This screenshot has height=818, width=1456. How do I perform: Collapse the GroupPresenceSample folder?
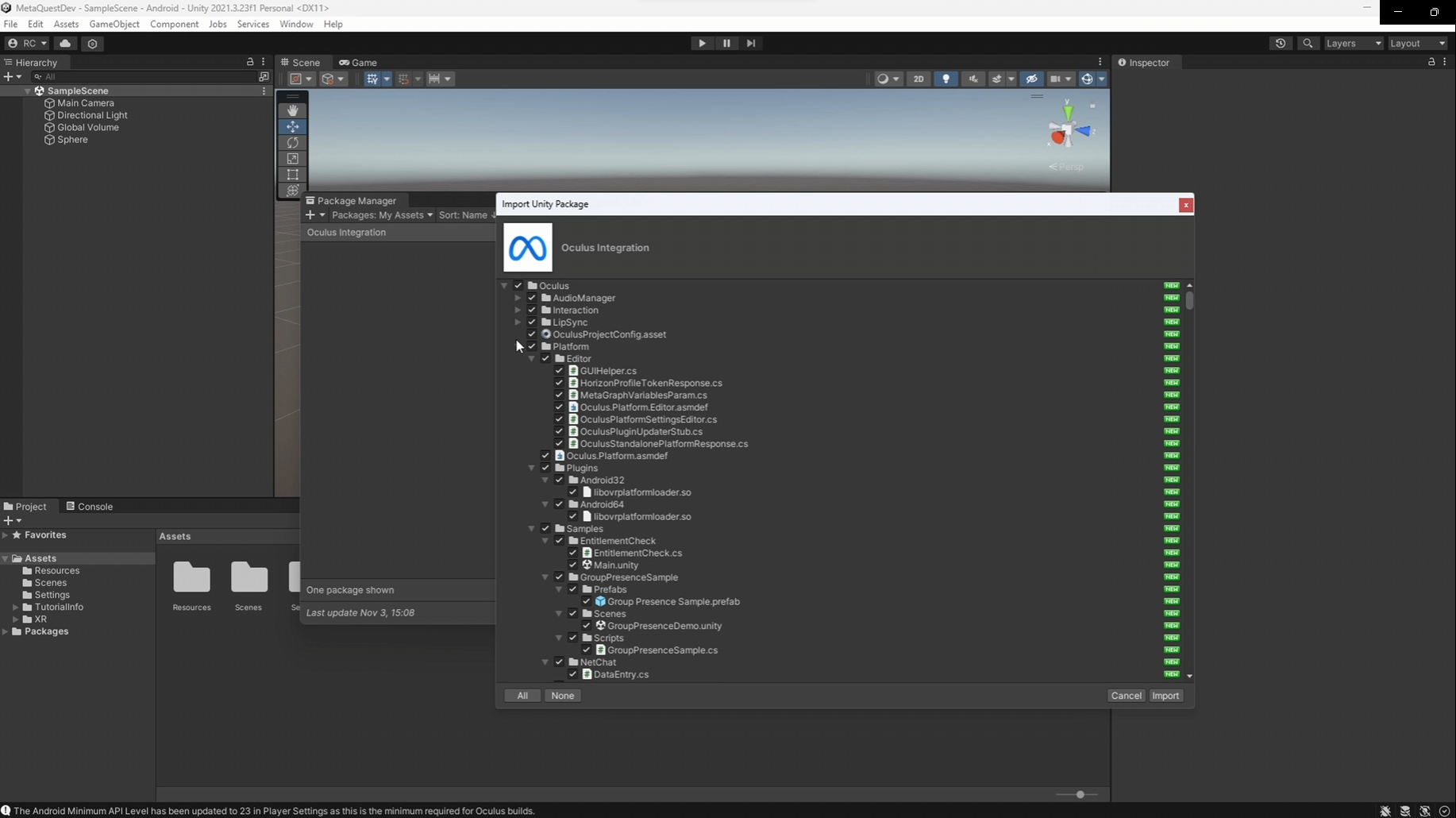pos(545,577)
